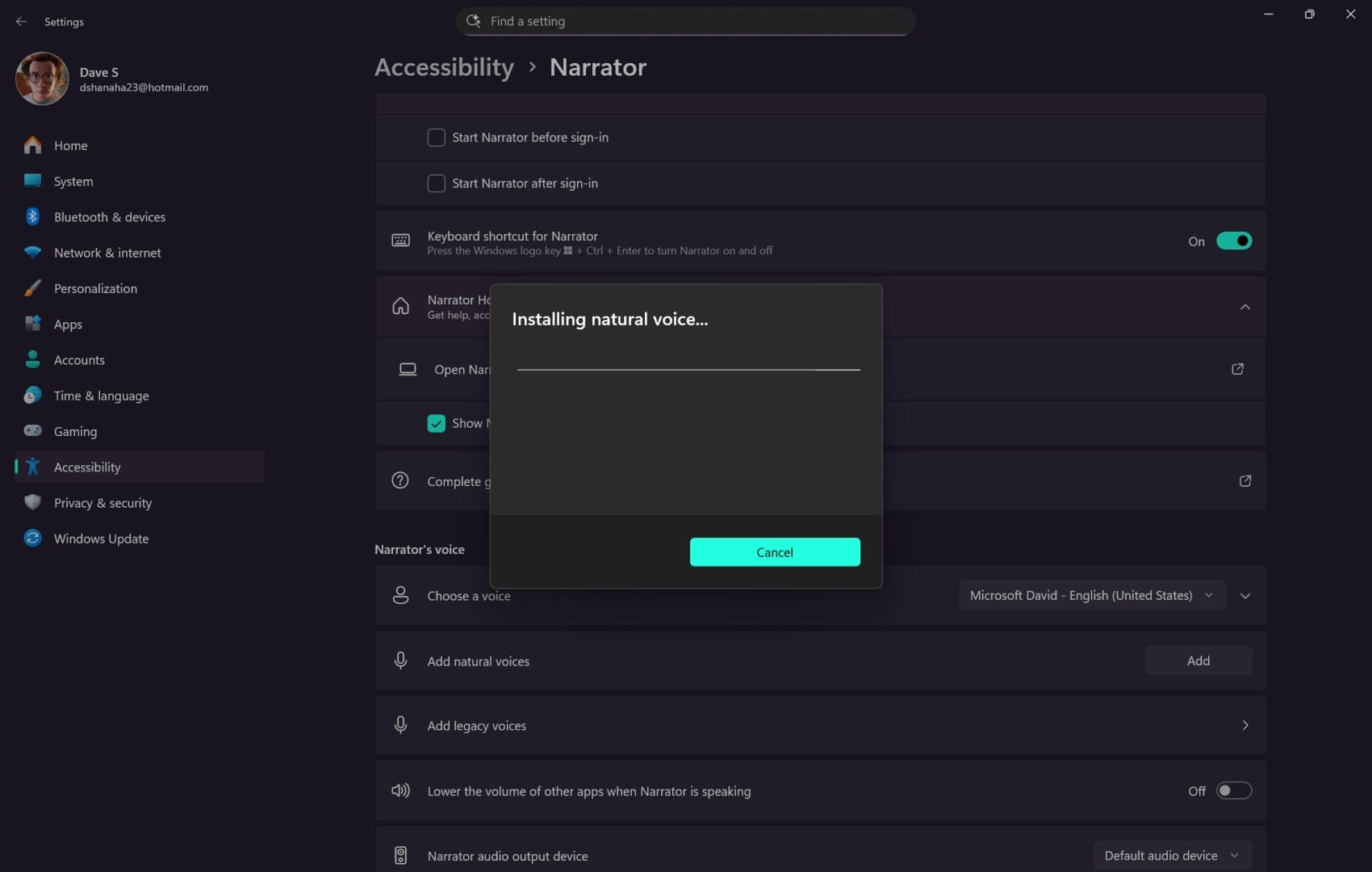Go back to Accessibility via the breadcrumb
Screen dimensions: 1372x872
[x=444, y=68]
